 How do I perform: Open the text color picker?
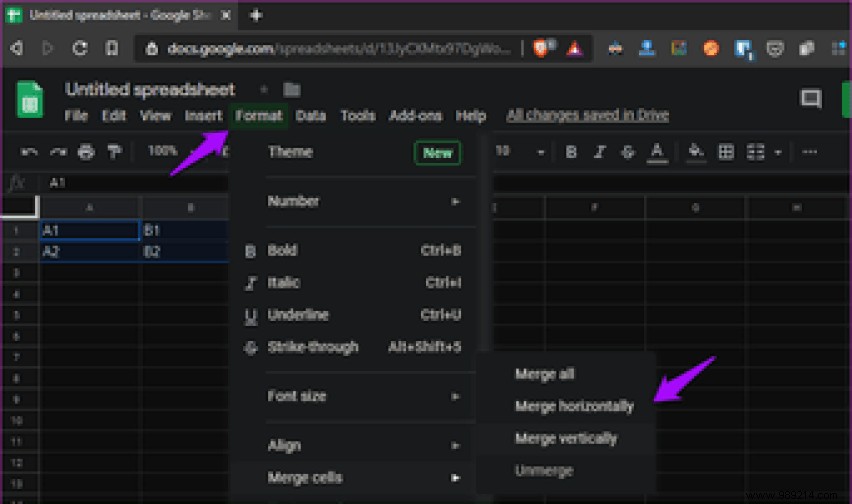(657, 153)
